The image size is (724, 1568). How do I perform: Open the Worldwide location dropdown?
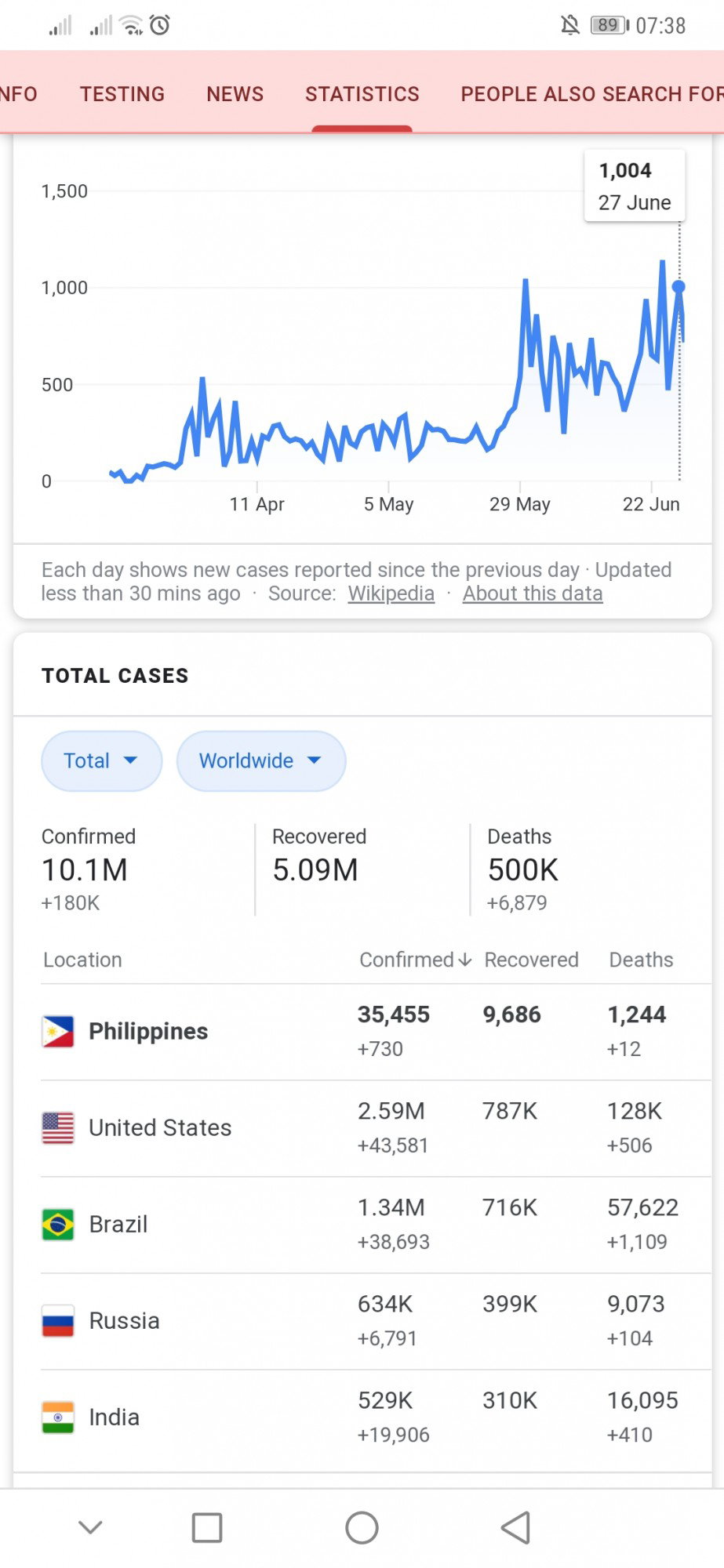click(261, 760)
